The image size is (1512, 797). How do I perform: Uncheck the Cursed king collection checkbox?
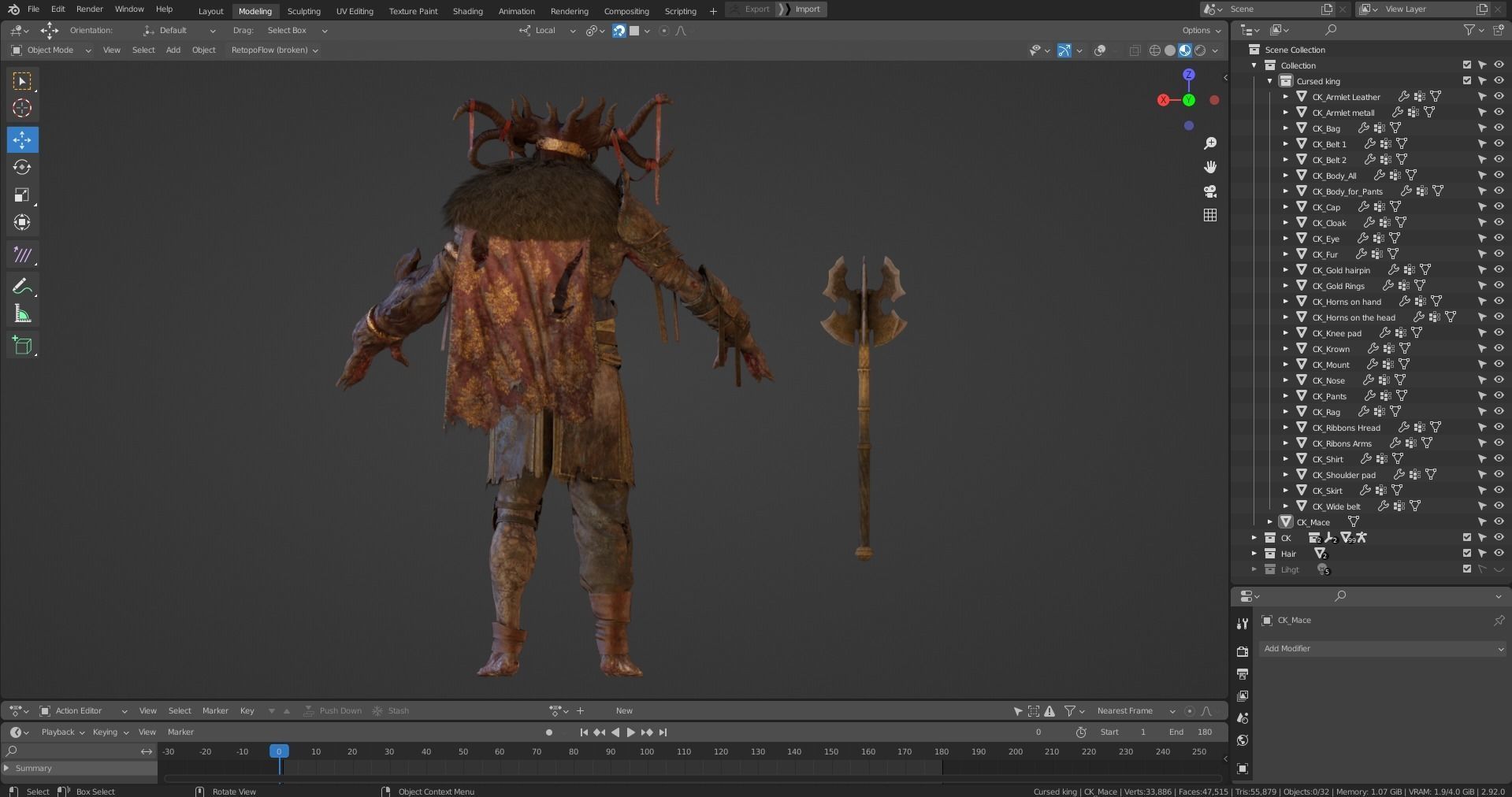(x=1466, y=80)
